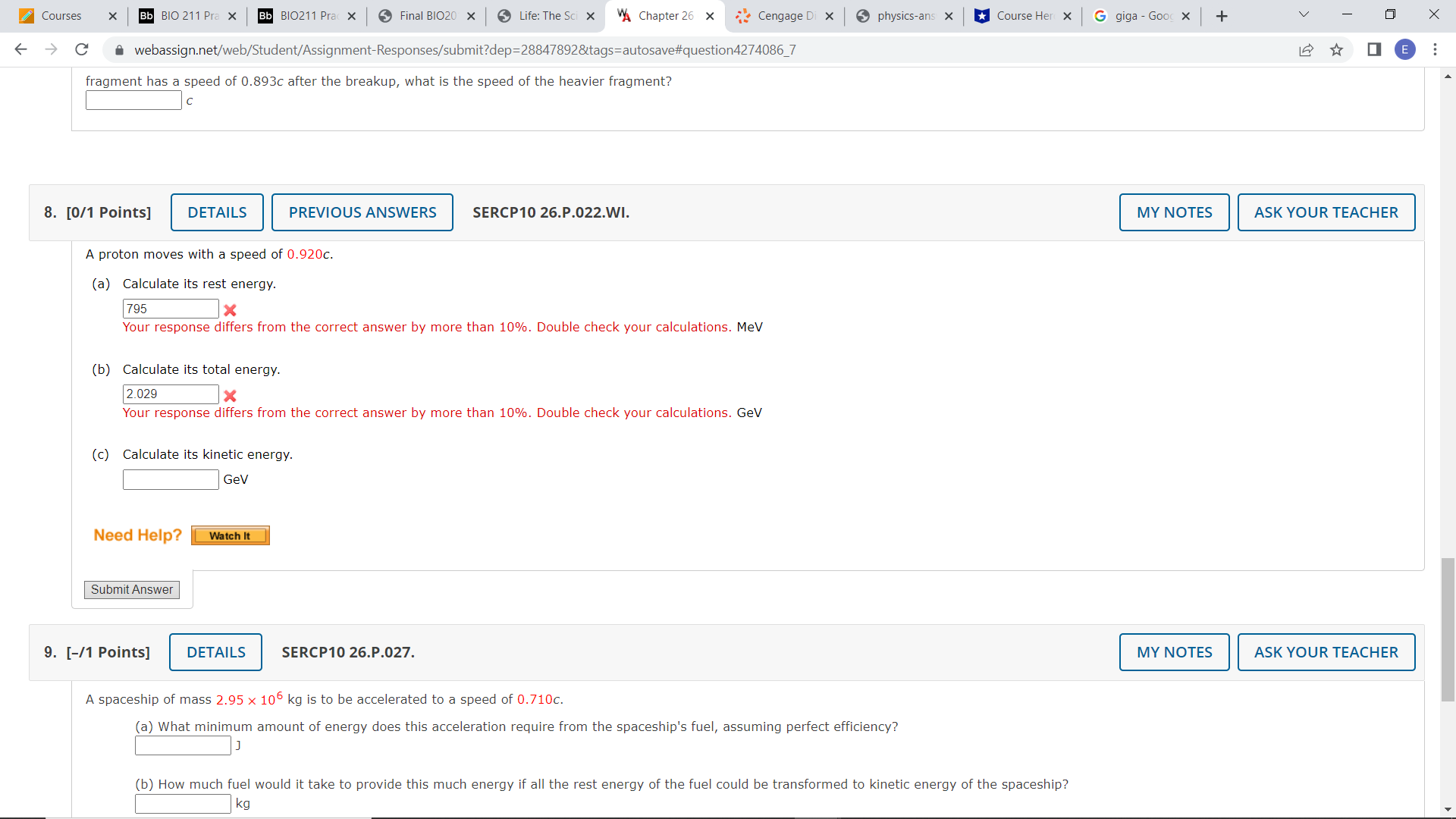The image size is (1456, 819).
Task: Click the Submit Answer button
Action: [x=132, y=589]
